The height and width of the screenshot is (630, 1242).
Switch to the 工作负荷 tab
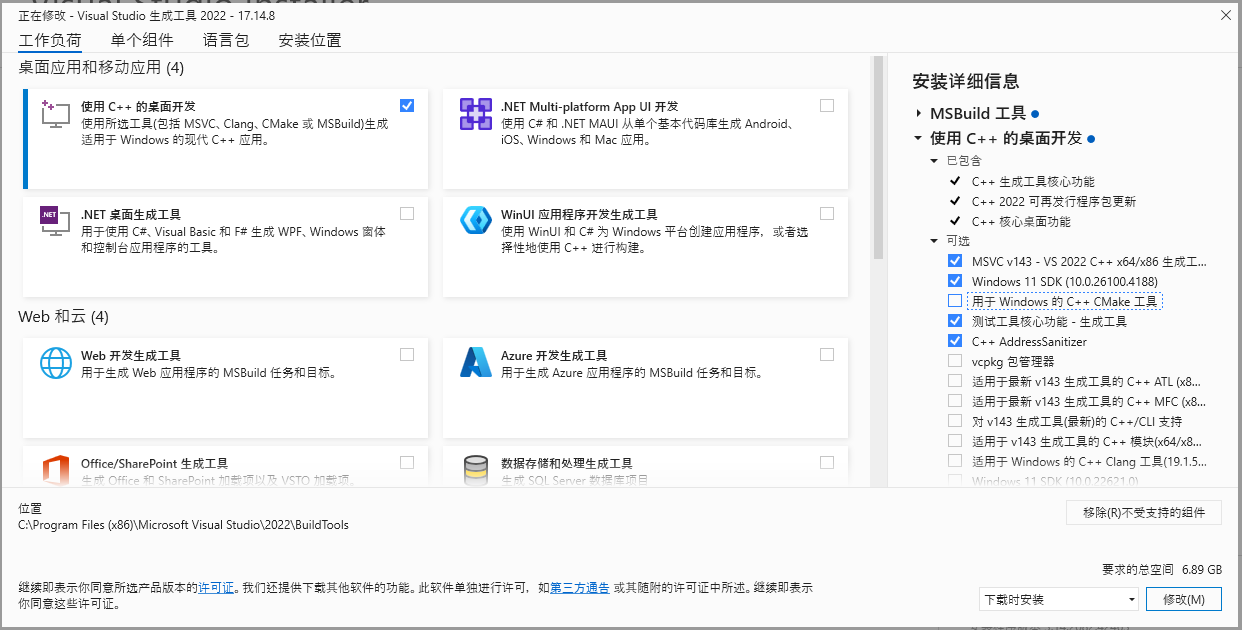pyautogui.click(x=50, y=41)
